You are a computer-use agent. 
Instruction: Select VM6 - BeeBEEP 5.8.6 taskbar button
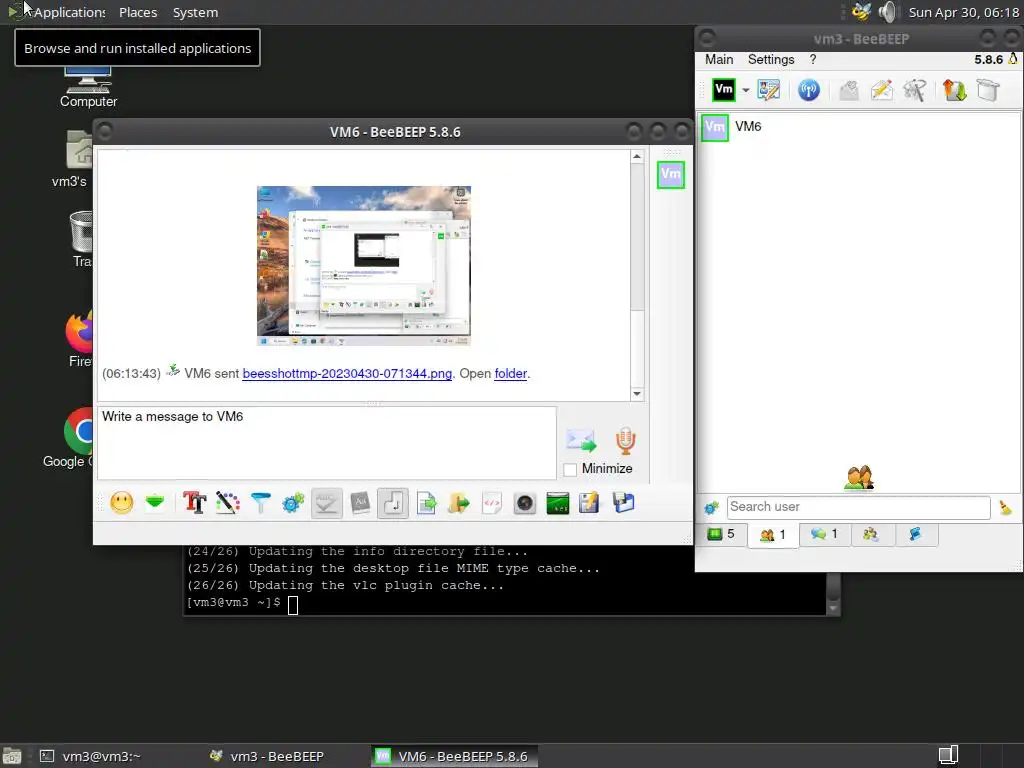(x=454, y=756)
